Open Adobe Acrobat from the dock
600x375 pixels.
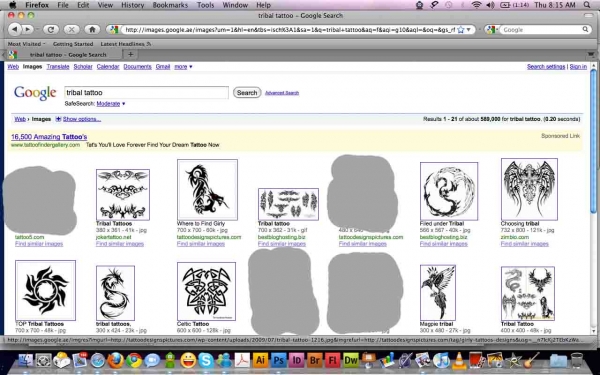(242, 360)
